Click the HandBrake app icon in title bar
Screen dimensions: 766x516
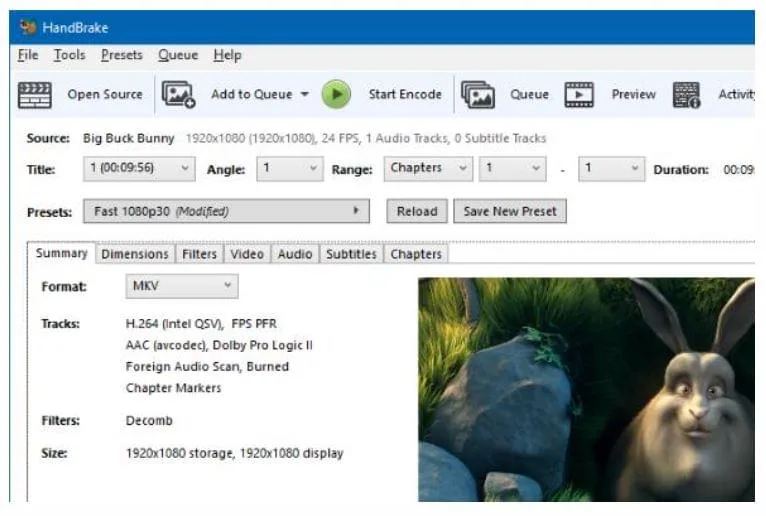[28, 27]
